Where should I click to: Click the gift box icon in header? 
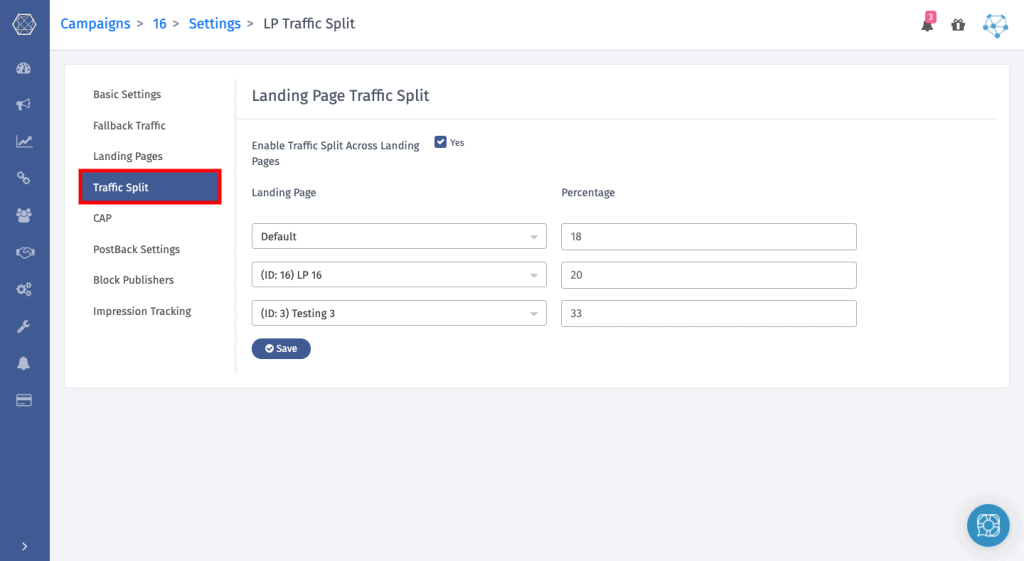click(x=958, y=25)
